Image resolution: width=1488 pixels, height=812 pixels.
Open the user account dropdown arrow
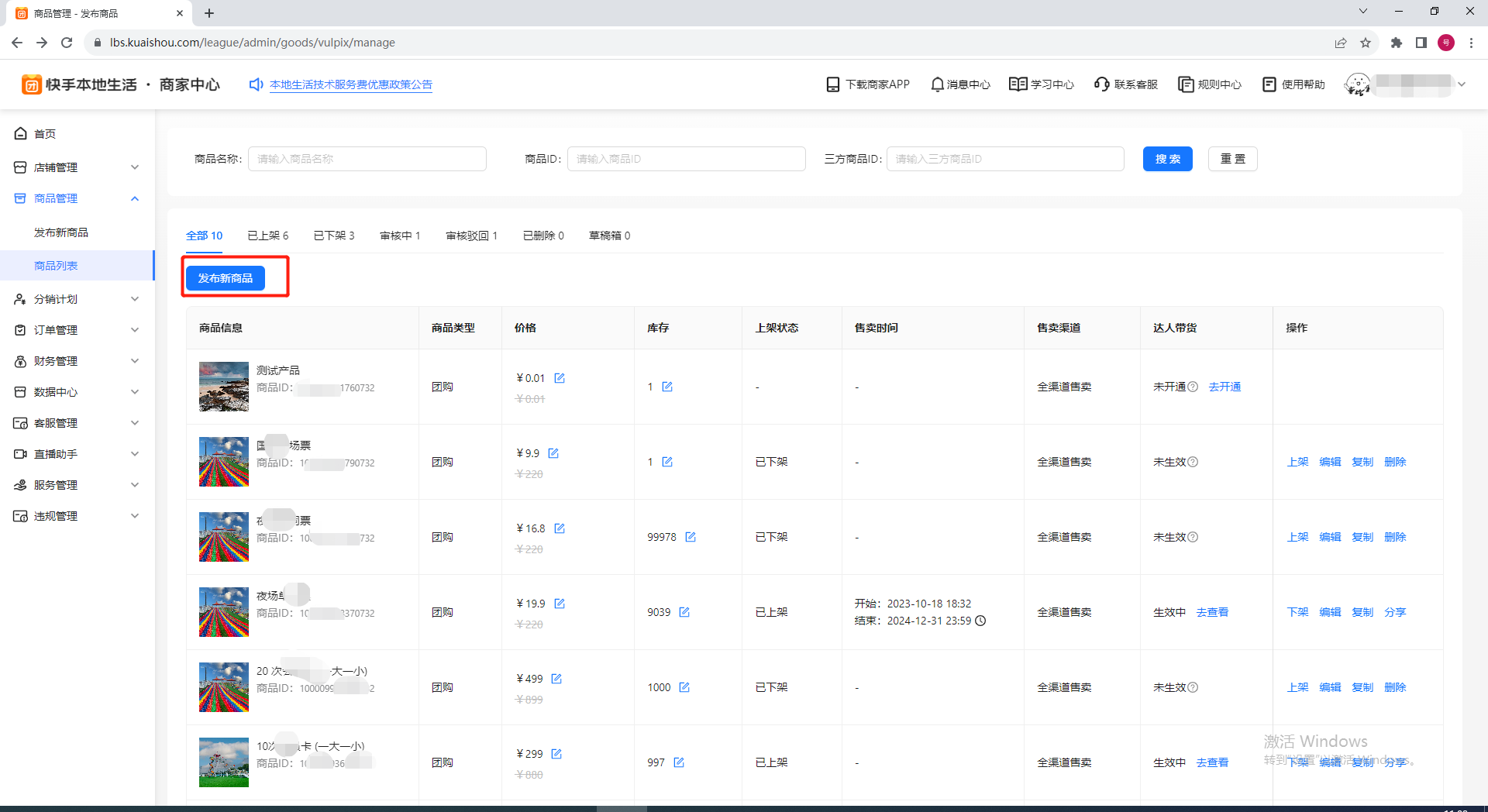coord(1462,84)
